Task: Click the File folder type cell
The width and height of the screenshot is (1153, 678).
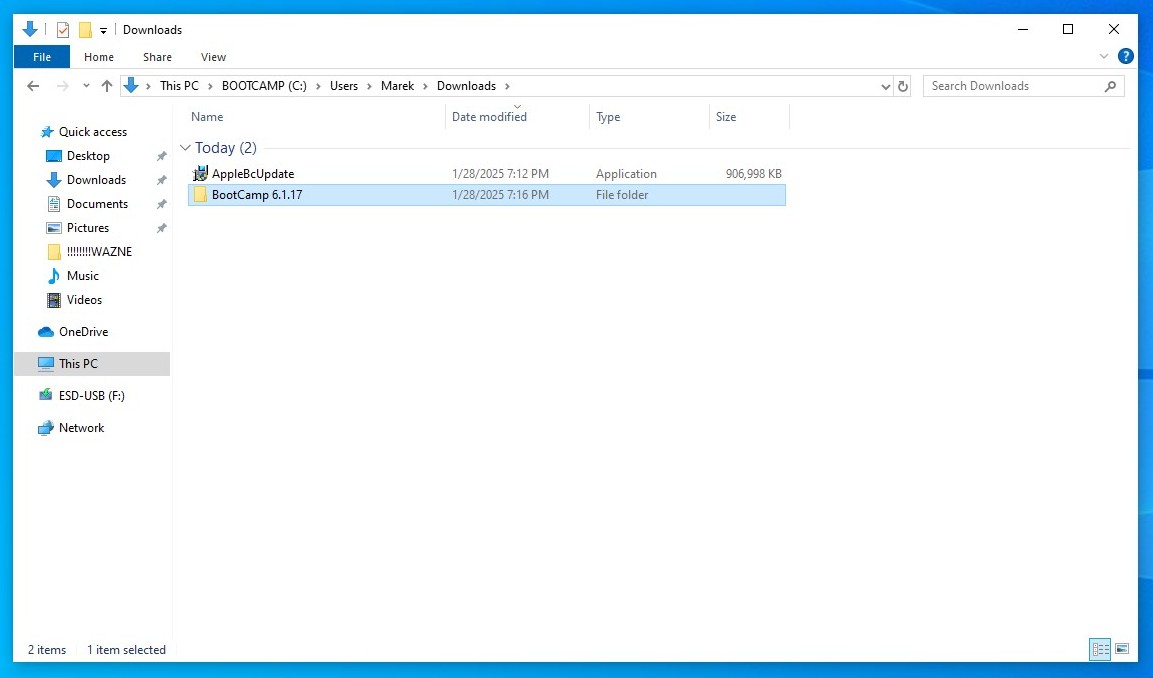Action: [622, 195]
